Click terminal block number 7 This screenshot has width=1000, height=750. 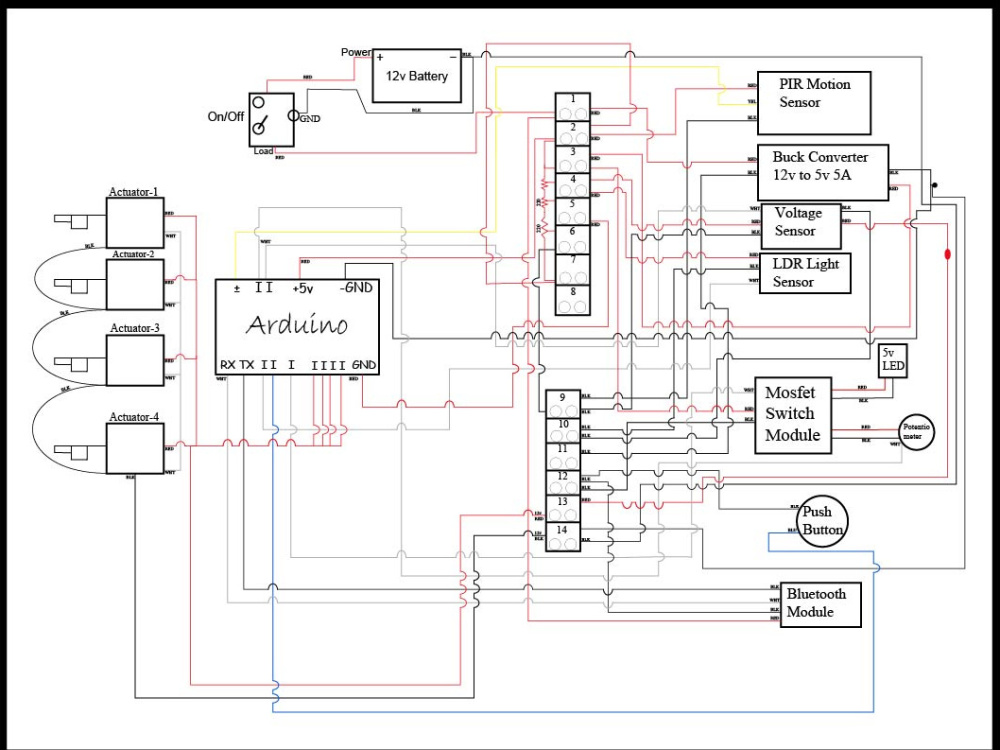[x=573, y=269]
